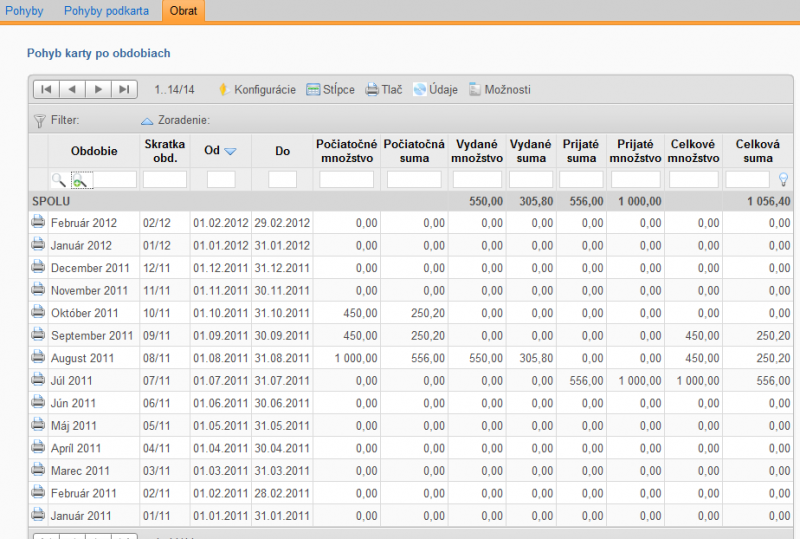Print the Marec 2011 row

38,470
